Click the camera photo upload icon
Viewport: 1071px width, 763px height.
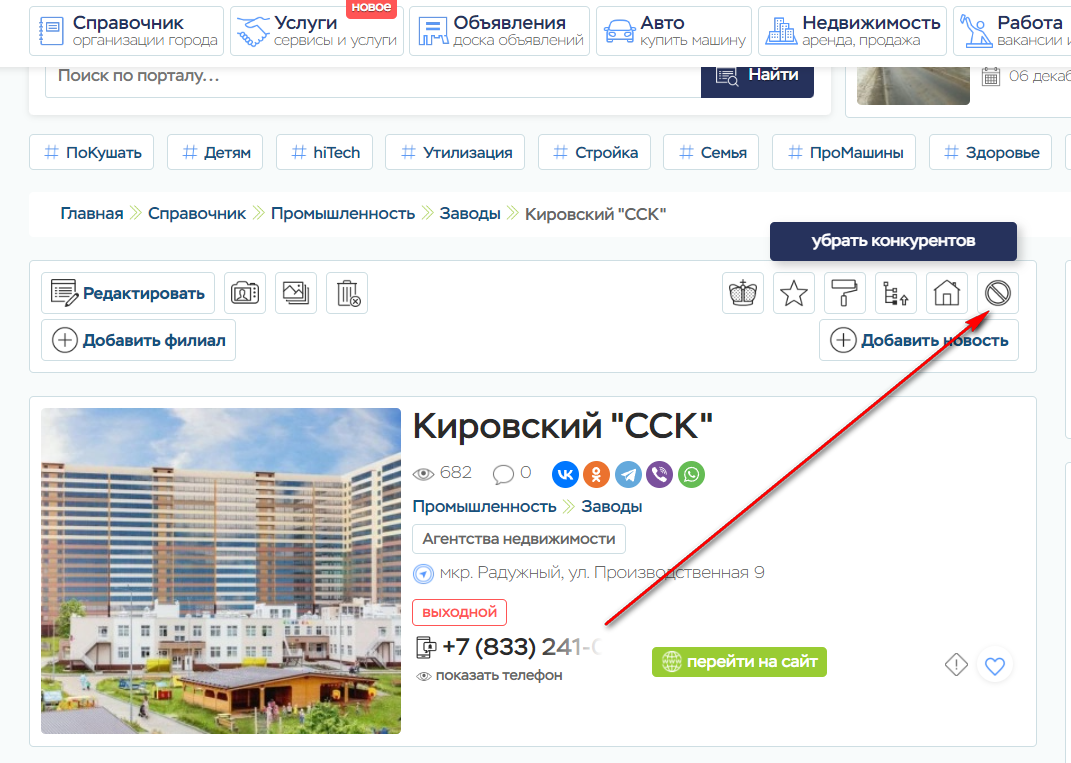coord(245,293)
